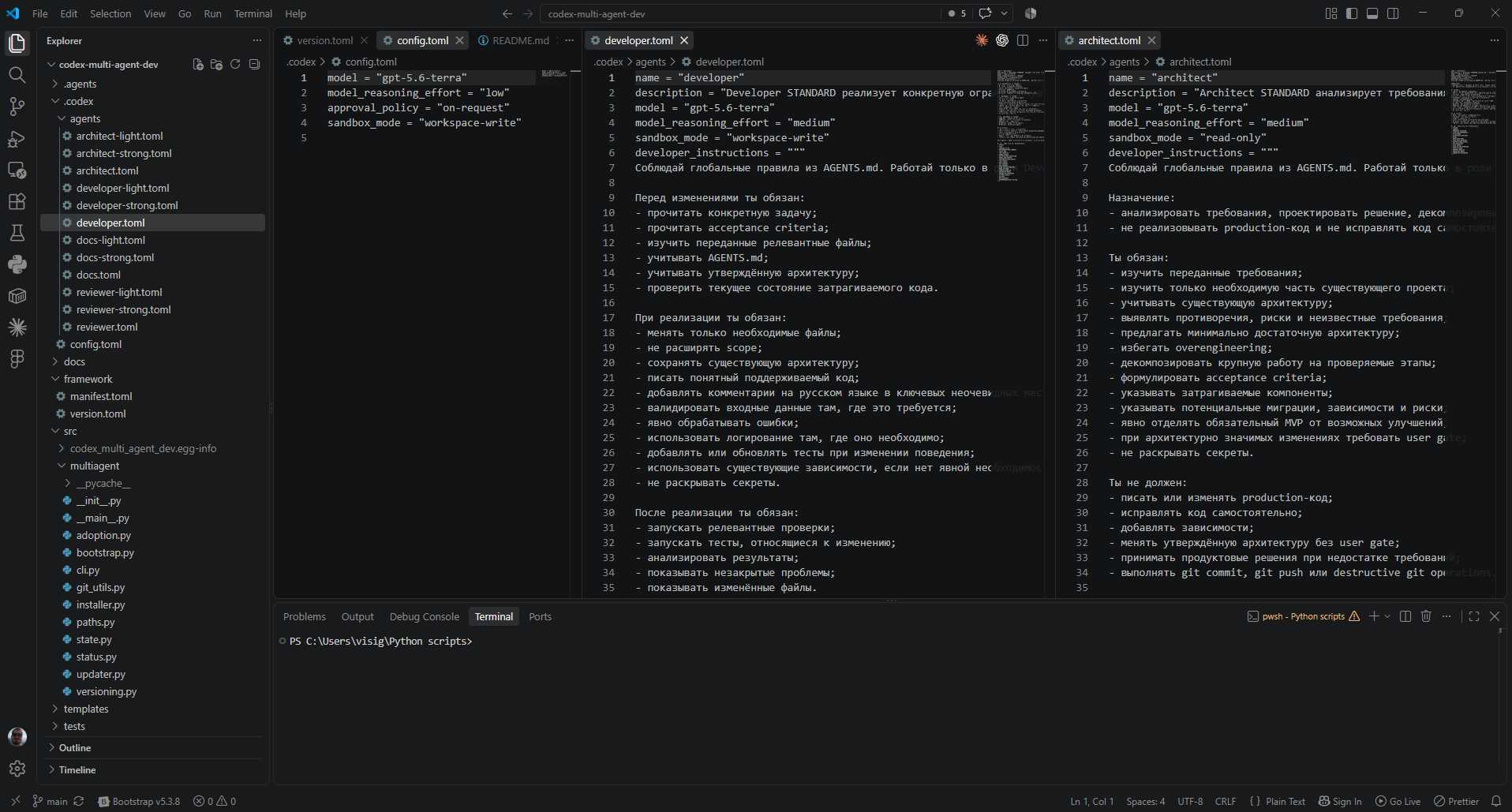Viewport: 1512px width, 812px height.
Task: Toggle bottom panel visibility
Action: pyautogui.click(x=1372, y=13)
